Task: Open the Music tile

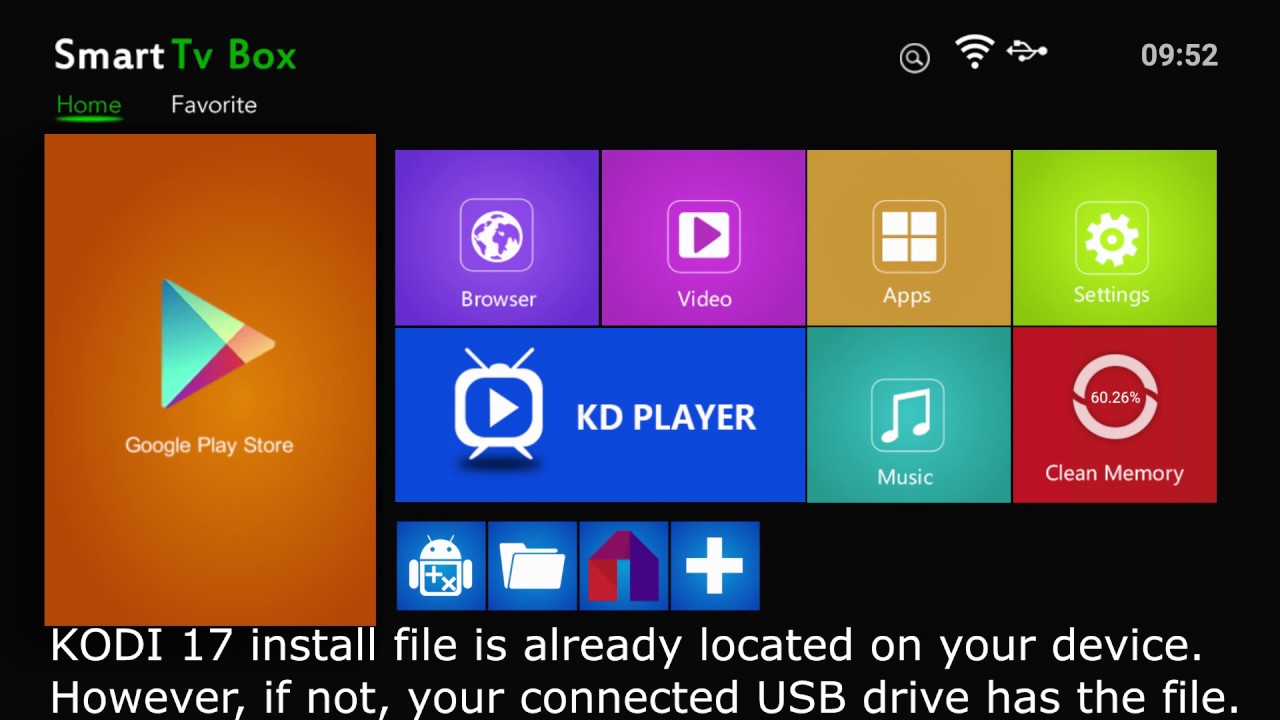Action: point(908,415)
